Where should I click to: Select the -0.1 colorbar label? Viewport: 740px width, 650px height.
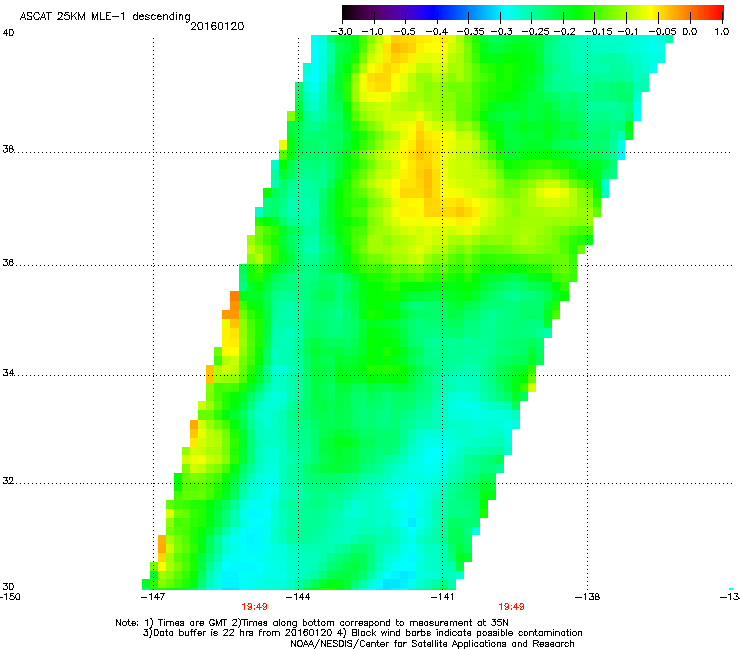tap(628, 32)
